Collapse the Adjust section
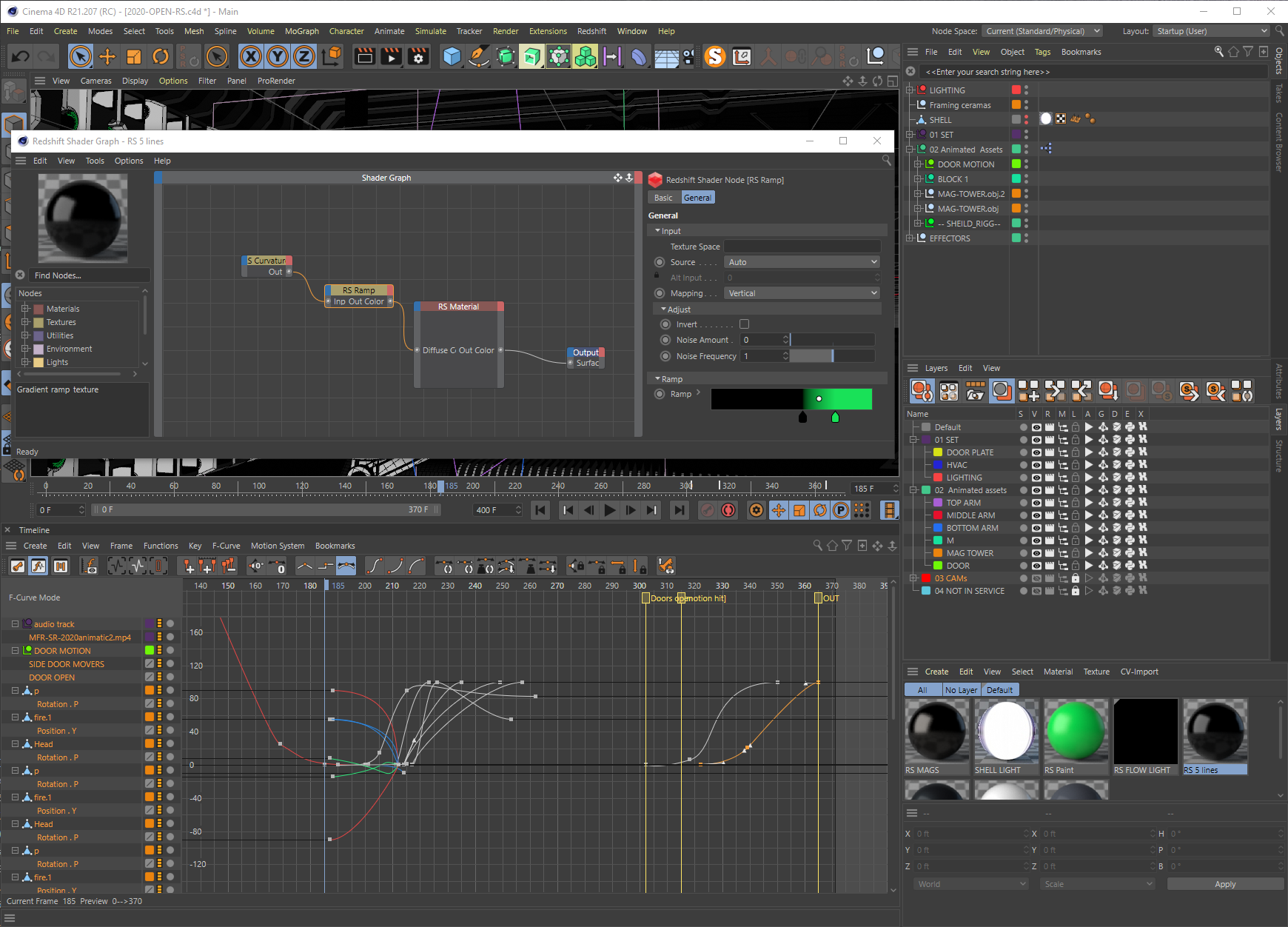The width and height of the screenshot is (1288, 927). pyautogui.click(x=663, y=309)
